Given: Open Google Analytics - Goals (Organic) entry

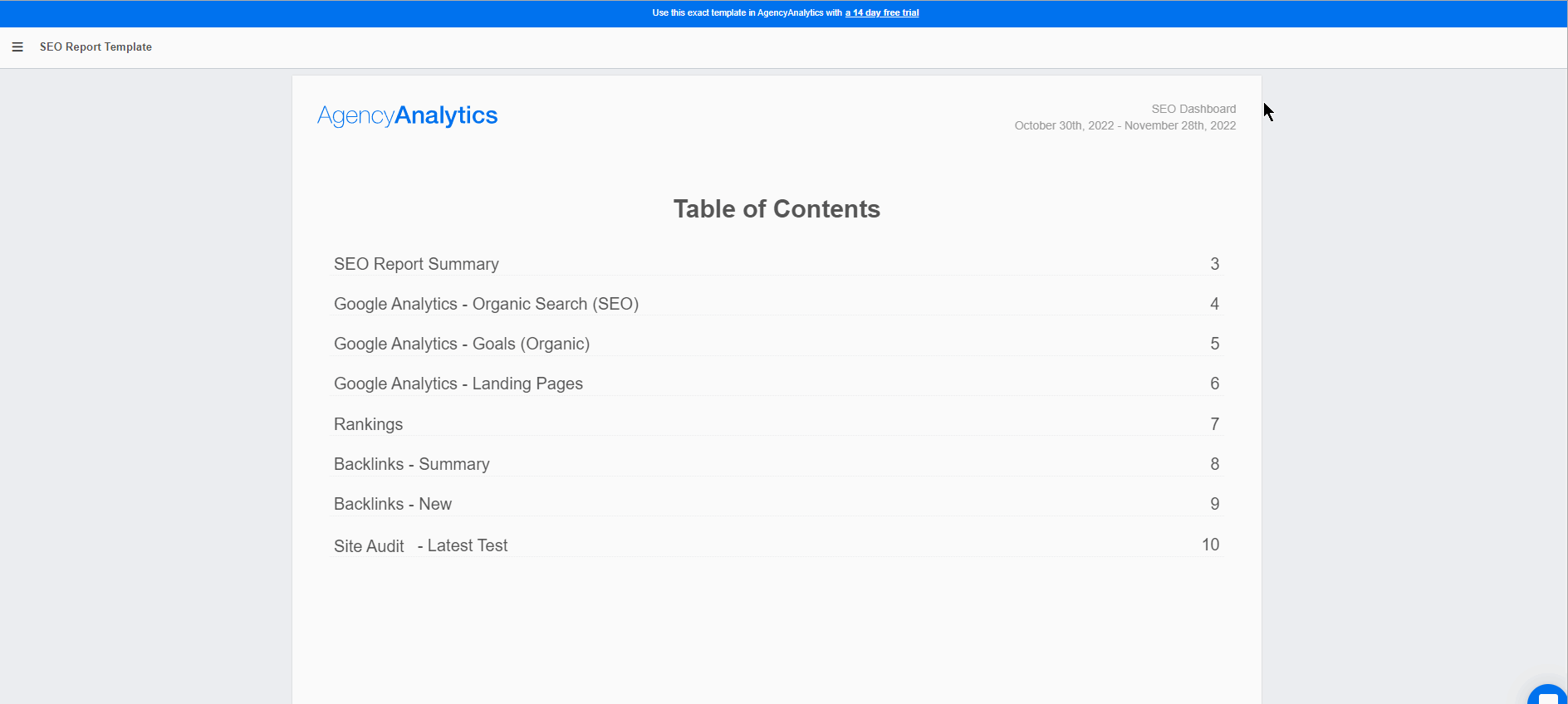Looking at the screenshot, I should (461, 343).
